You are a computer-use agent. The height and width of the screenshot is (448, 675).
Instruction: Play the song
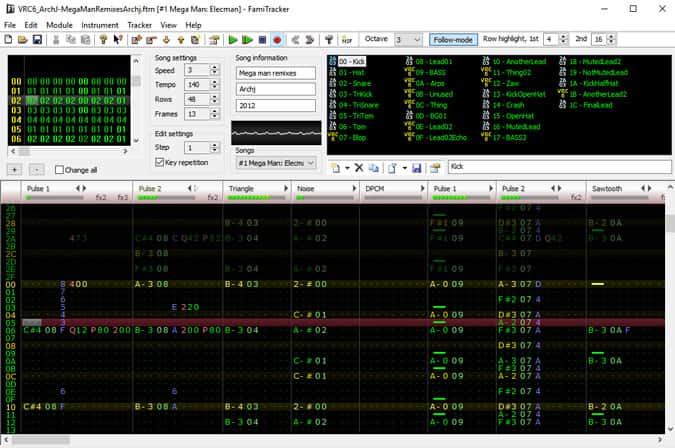point(232,40)
